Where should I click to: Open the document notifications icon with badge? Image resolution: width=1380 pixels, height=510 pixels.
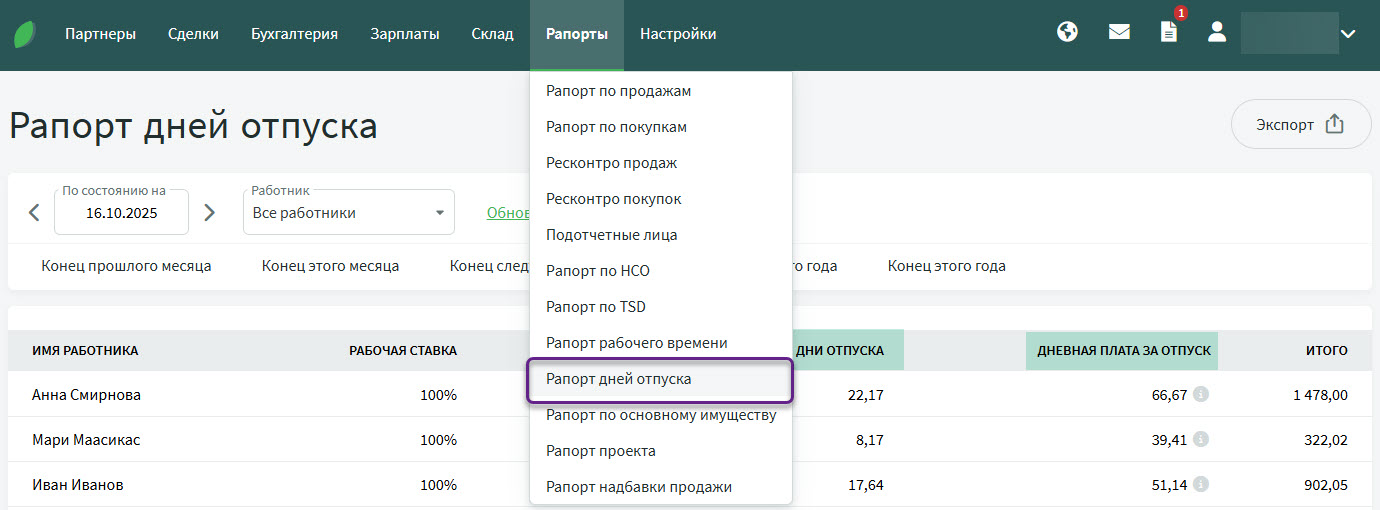click(1168, 32)
